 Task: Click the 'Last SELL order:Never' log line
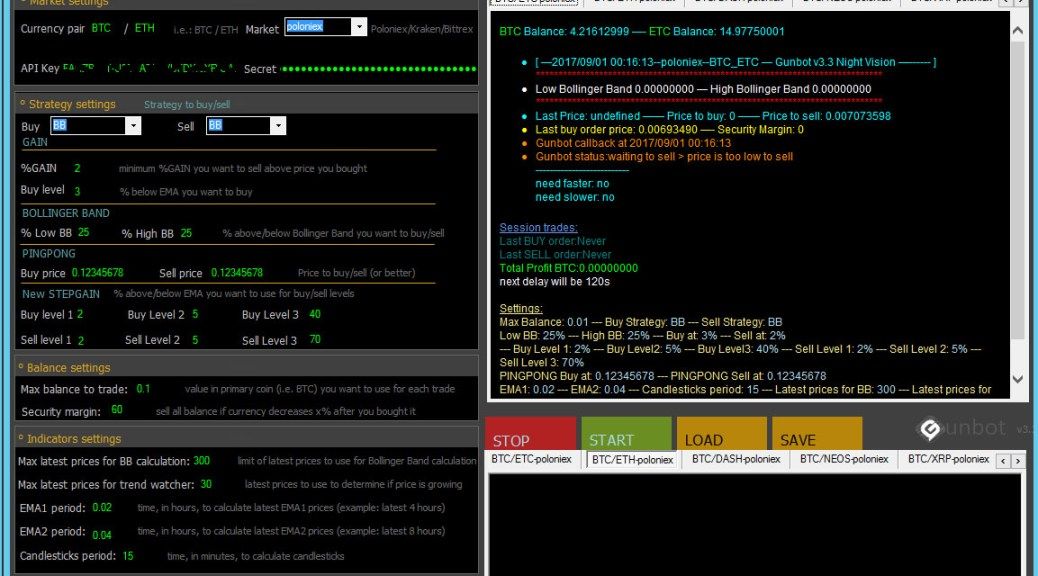(x=555, y=255)
